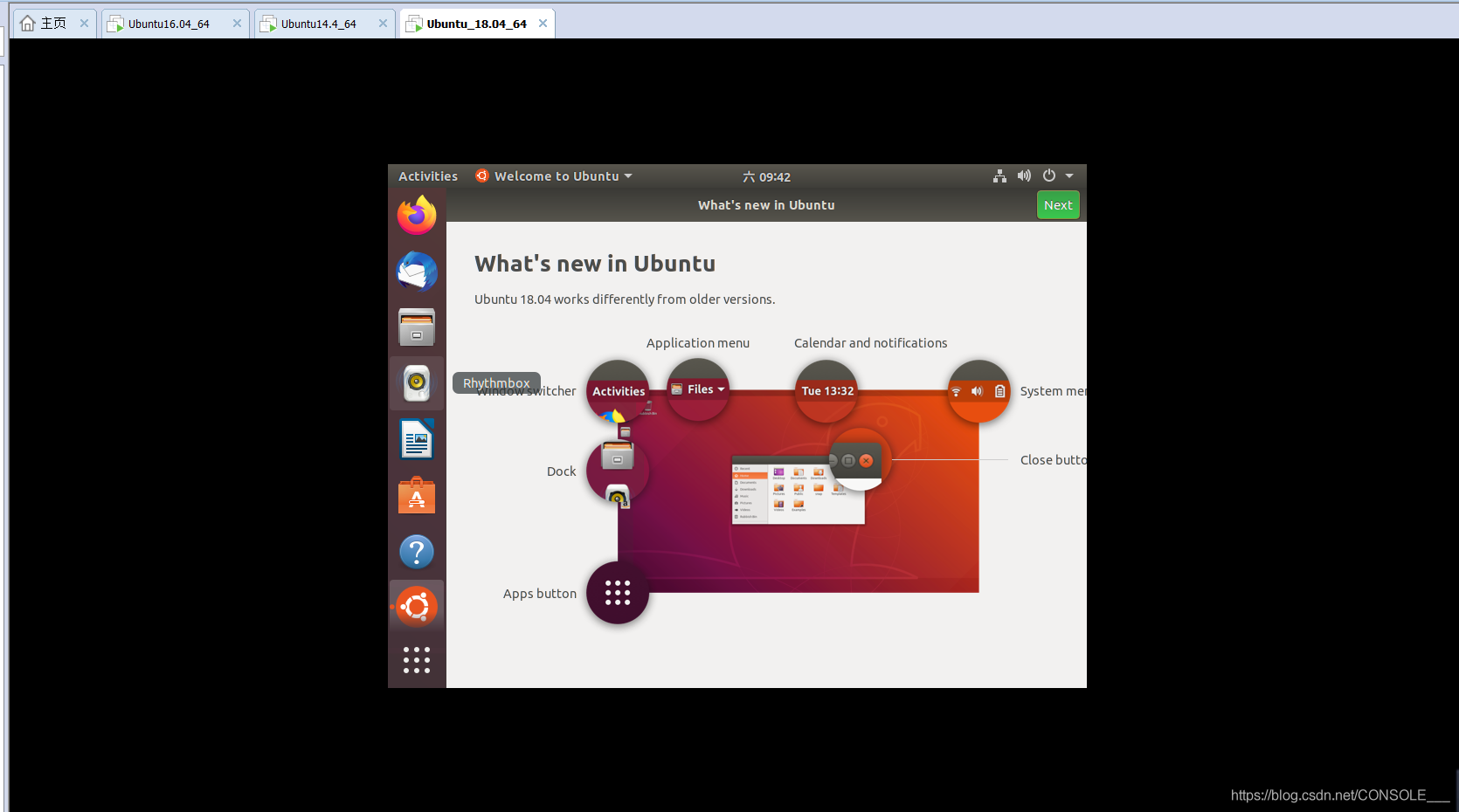Click the system menu circle in illustration
1459x812 pixels.
coord(978,391)
